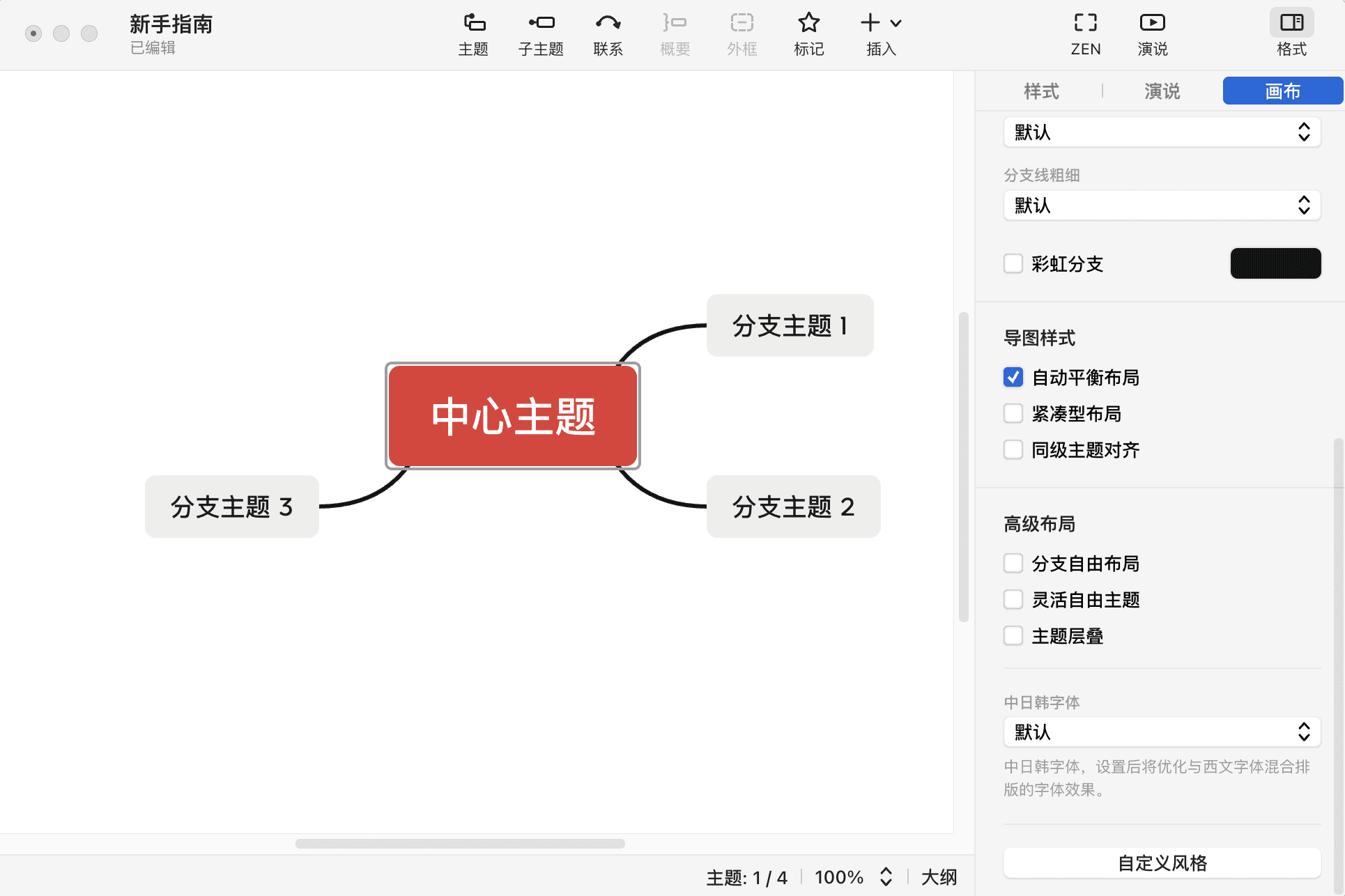The width and height of the screenshot is (1345, 896).
Task: Uncheck 自动平衡布局 option
Action: coord(1013,377)
